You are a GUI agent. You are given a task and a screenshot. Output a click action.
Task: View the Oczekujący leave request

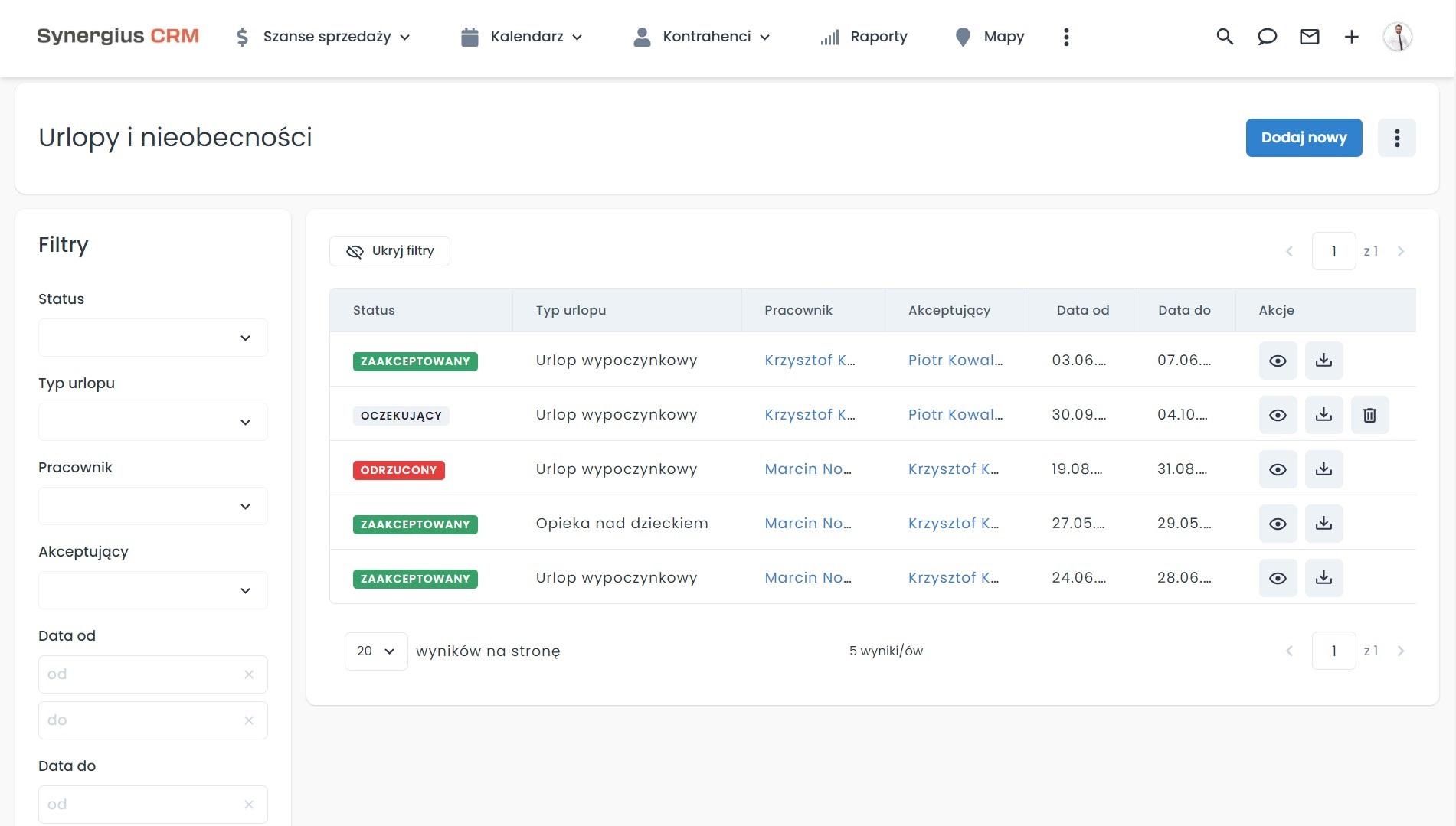[1278, 415]
